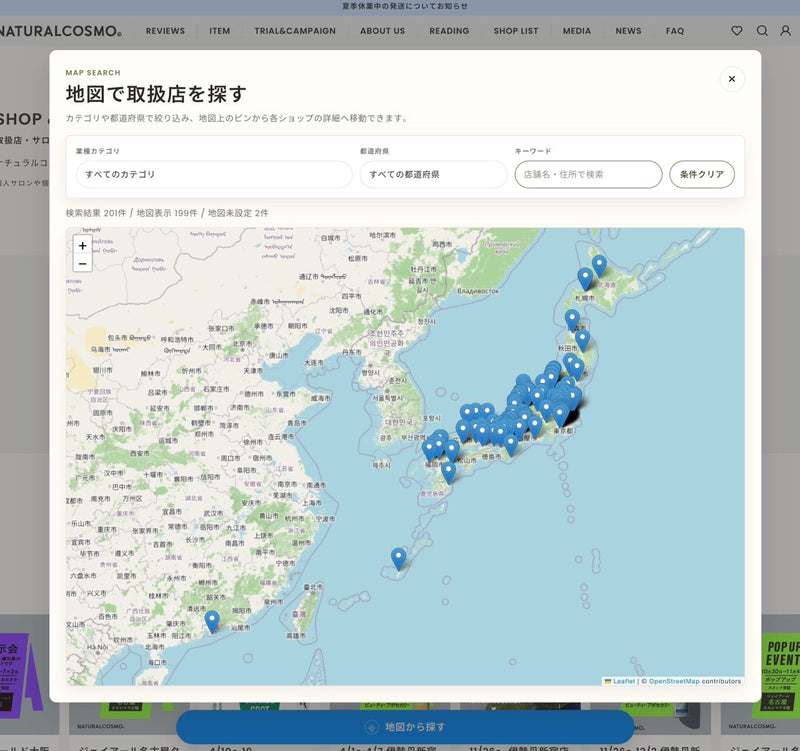The image size is (800, 751).
Task: Click the 地図から探す button
Action: 405,727
